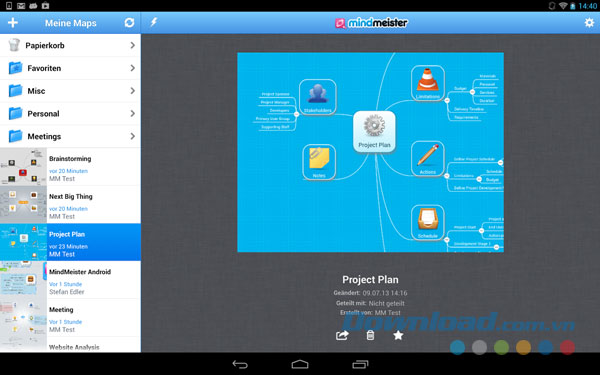Screen dimensions: 600x375
Task: Refresh the Meine Maps list
Action: [129, 23]
